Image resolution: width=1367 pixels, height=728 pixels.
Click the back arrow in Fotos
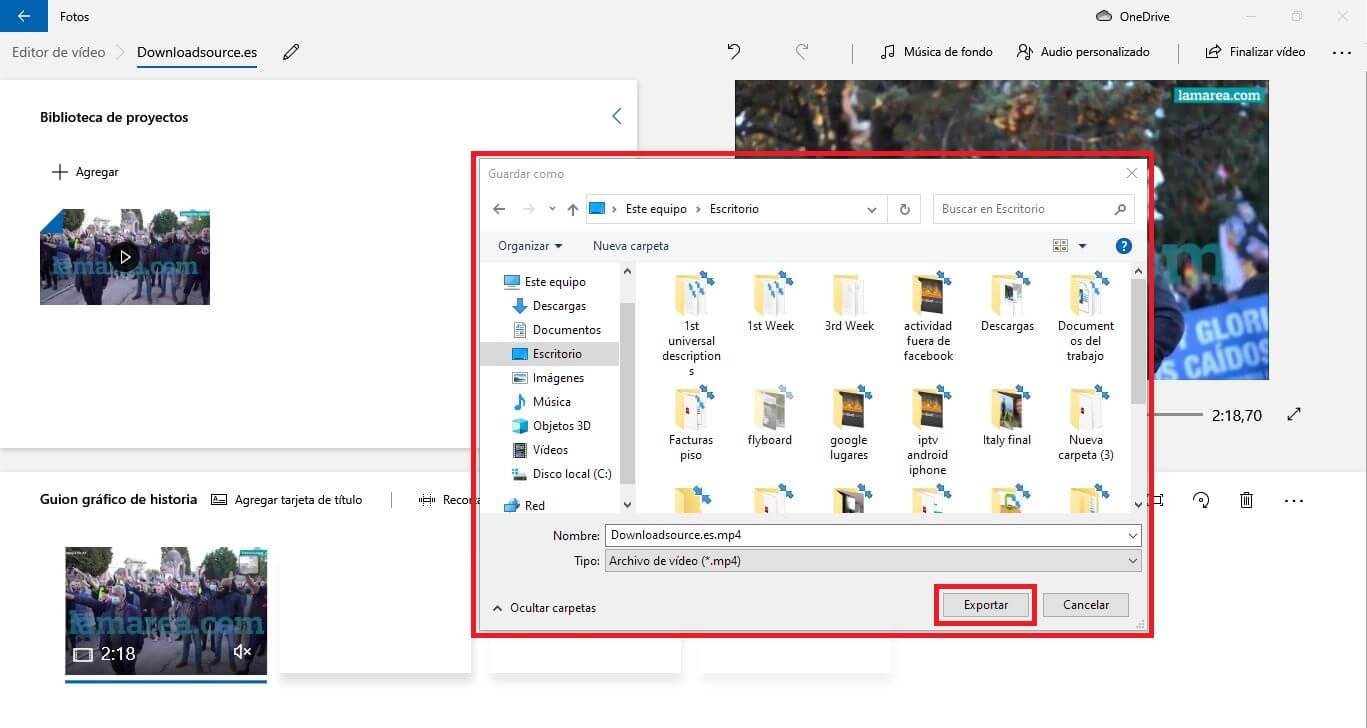point(24,16)
